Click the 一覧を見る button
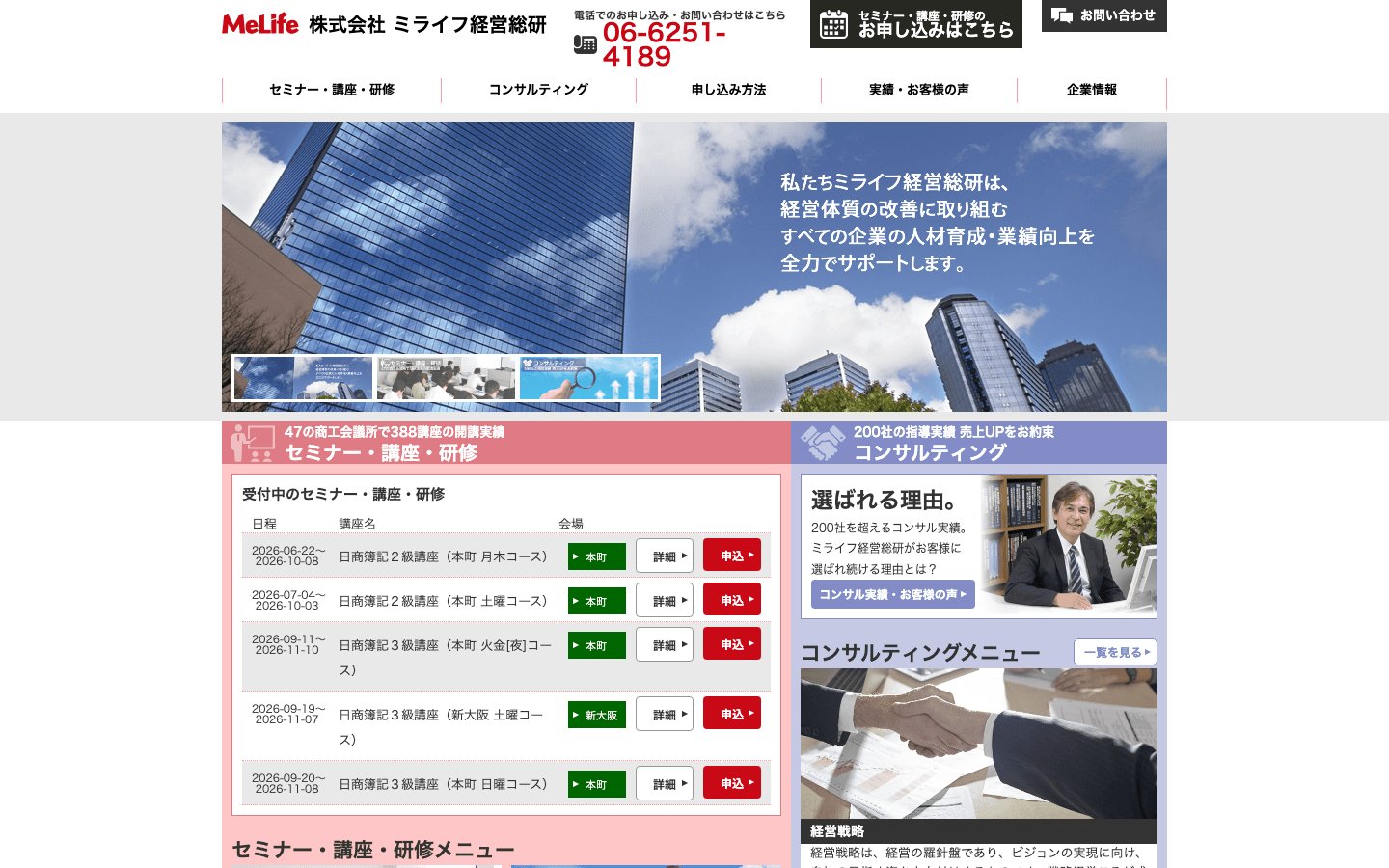Image resolution: width=1389 pixels, height=868 pixels. click(x=1115, y=652)
